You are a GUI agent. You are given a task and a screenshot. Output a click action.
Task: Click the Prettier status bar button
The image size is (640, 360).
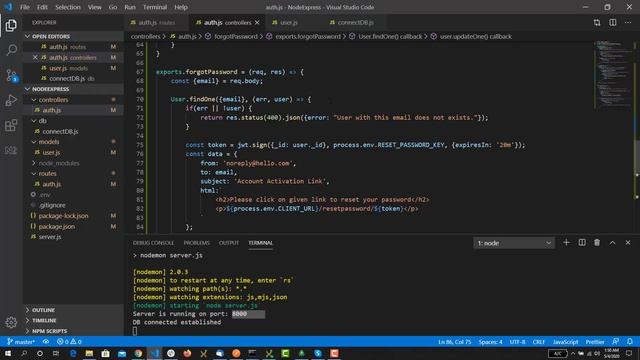click(x=595, y=342)
